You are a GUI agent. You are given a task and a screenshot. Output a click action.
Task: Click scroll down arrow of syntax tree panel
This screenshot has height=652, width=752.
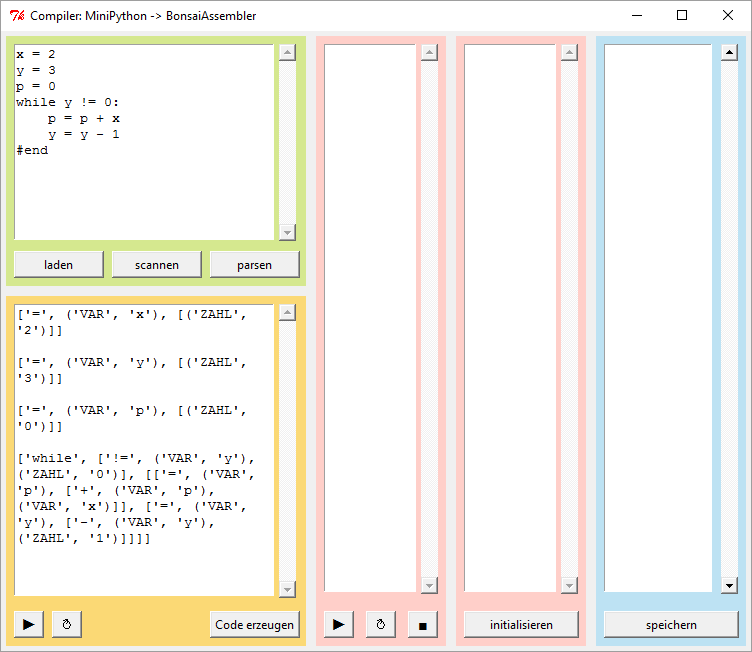287,588
